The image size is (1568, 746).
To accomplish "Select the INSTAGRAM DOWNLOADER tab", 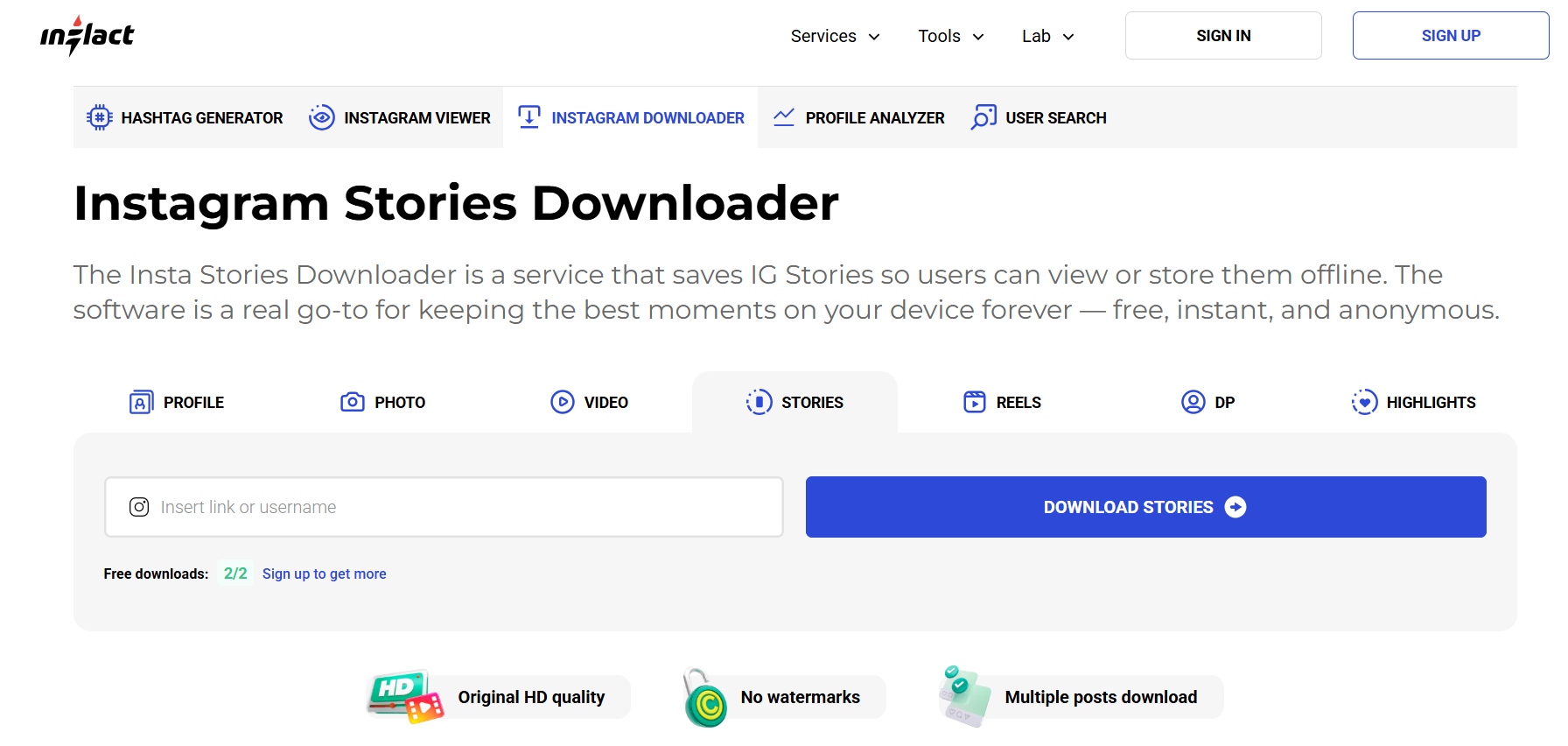I will tap(631, 117).
